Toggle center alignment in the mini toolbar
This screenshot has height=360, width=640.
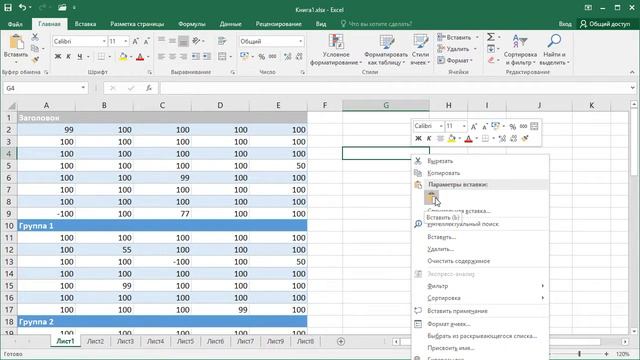point(440,139)
